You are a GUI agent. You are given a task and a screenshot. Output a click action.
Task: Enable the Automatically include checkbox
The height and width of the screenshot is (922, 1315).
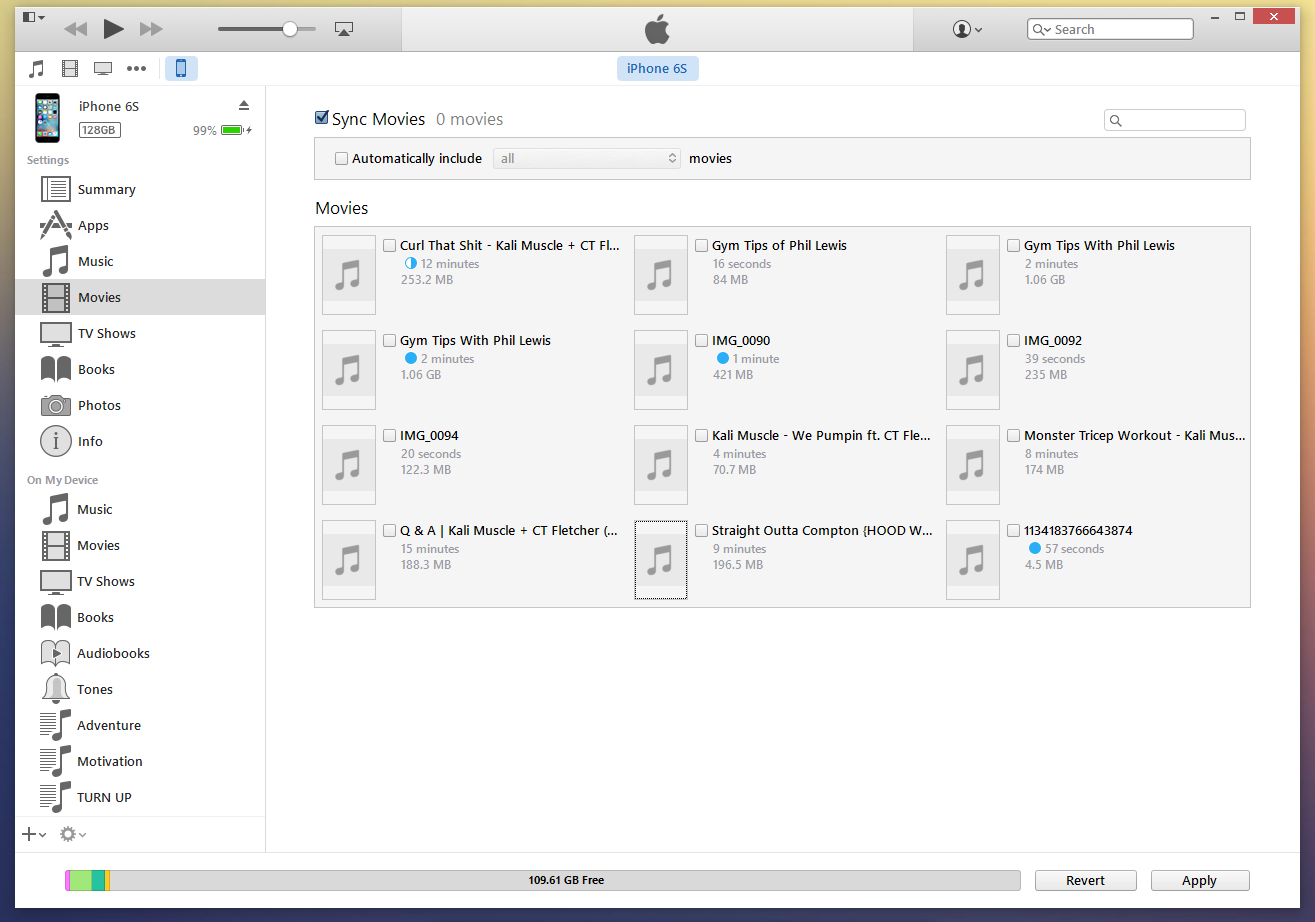click(342, 158)
